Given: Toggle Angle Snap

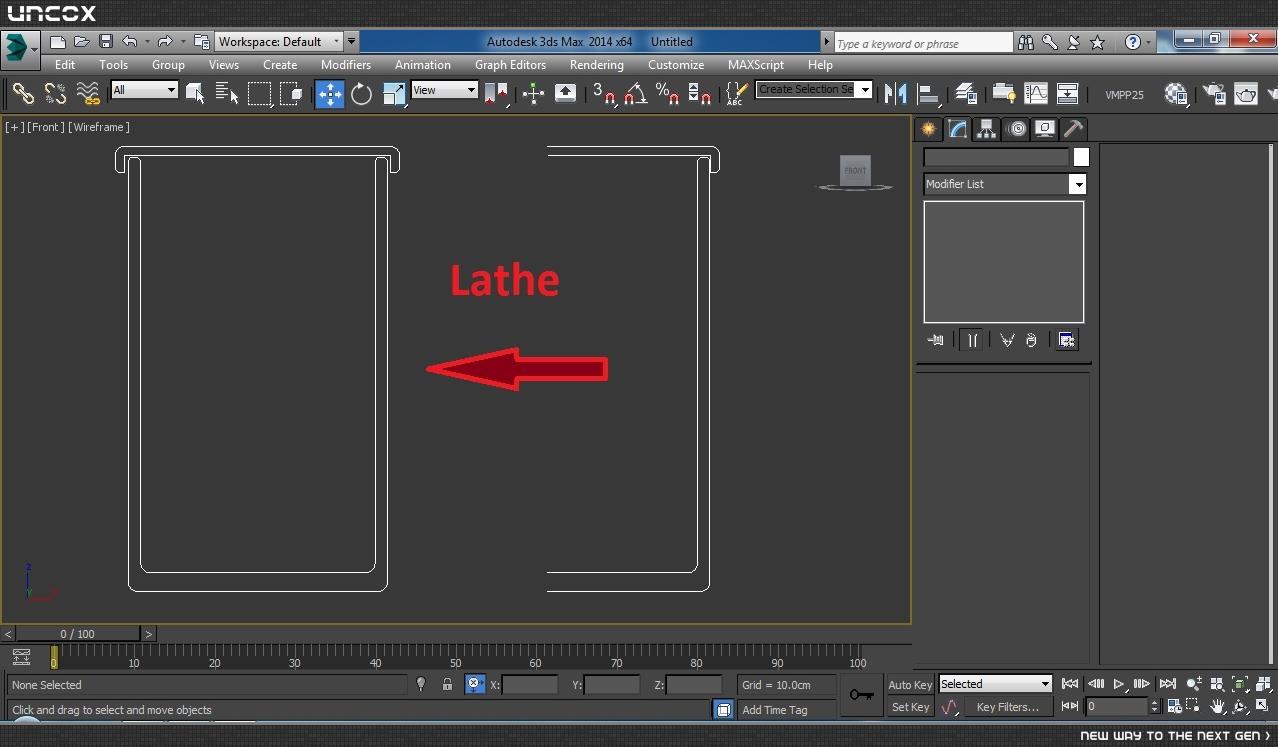Looking at the screenshot, I should 636,94.
